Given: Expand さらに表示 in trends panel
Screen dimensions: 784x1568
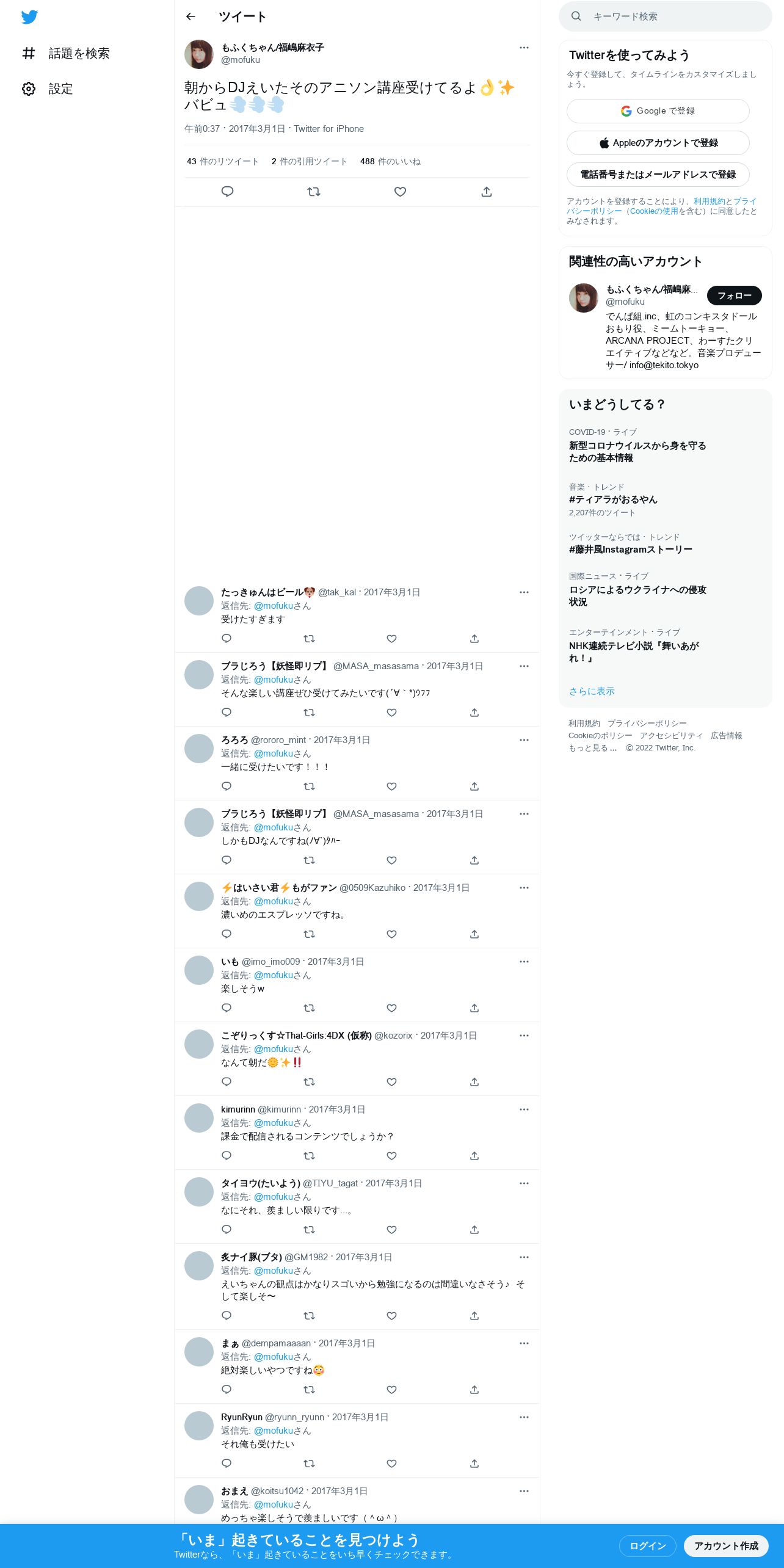Looking at the screenshot, I should pyautogui.click(x=592, y=691).
